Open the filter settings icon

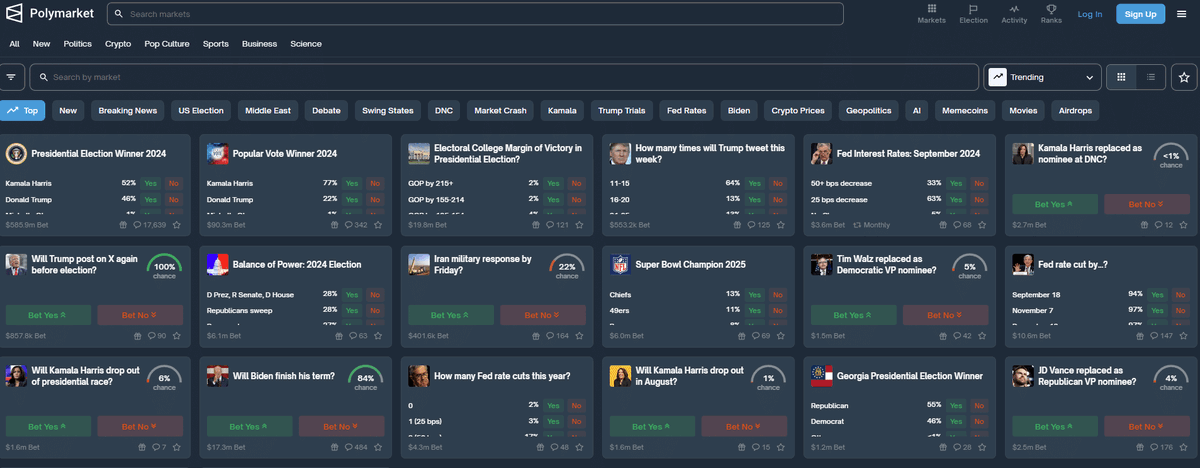tap(12, 77)
